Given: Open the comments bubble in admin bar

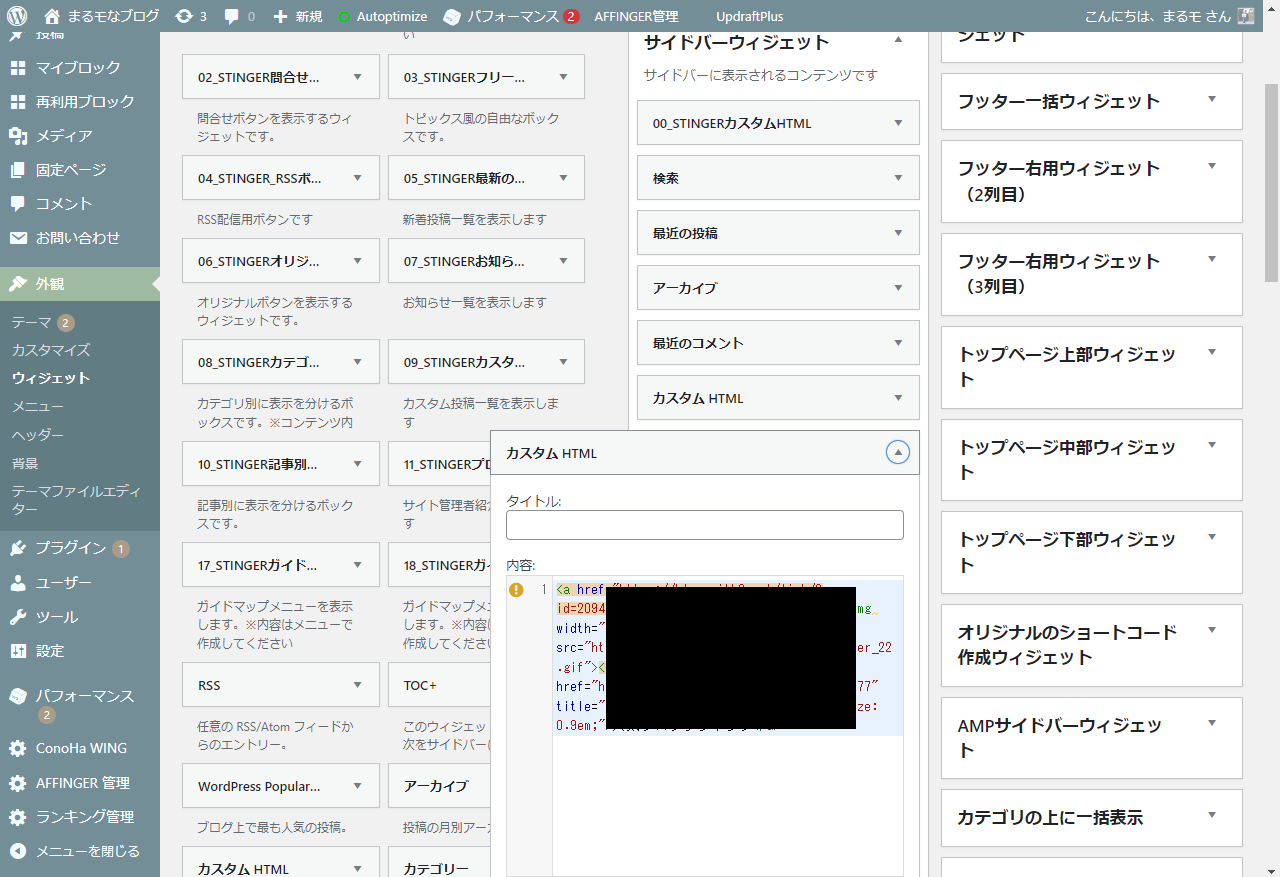Looking at the screenshot, I should [x=239, y=16].
